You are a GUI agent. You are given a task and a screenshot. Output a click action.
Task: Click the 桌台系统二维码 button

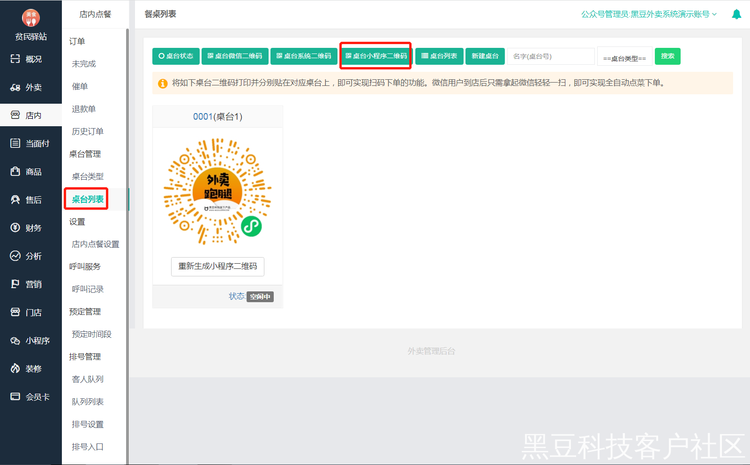point(304,56)
